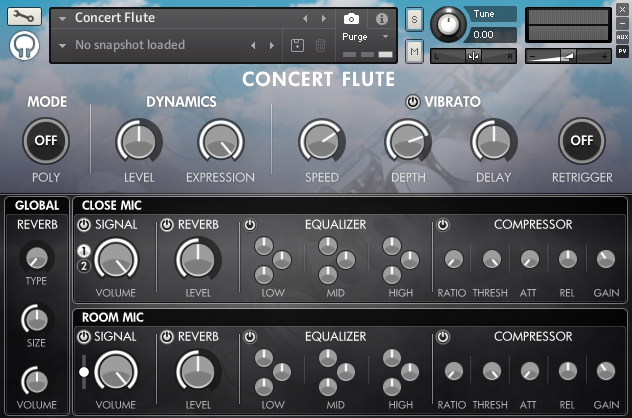Image resolution: width=632 pixels, height=418 pixels.
Task: Open the Concert Flute instrument dropdown arrow
Action: point(62,19)
